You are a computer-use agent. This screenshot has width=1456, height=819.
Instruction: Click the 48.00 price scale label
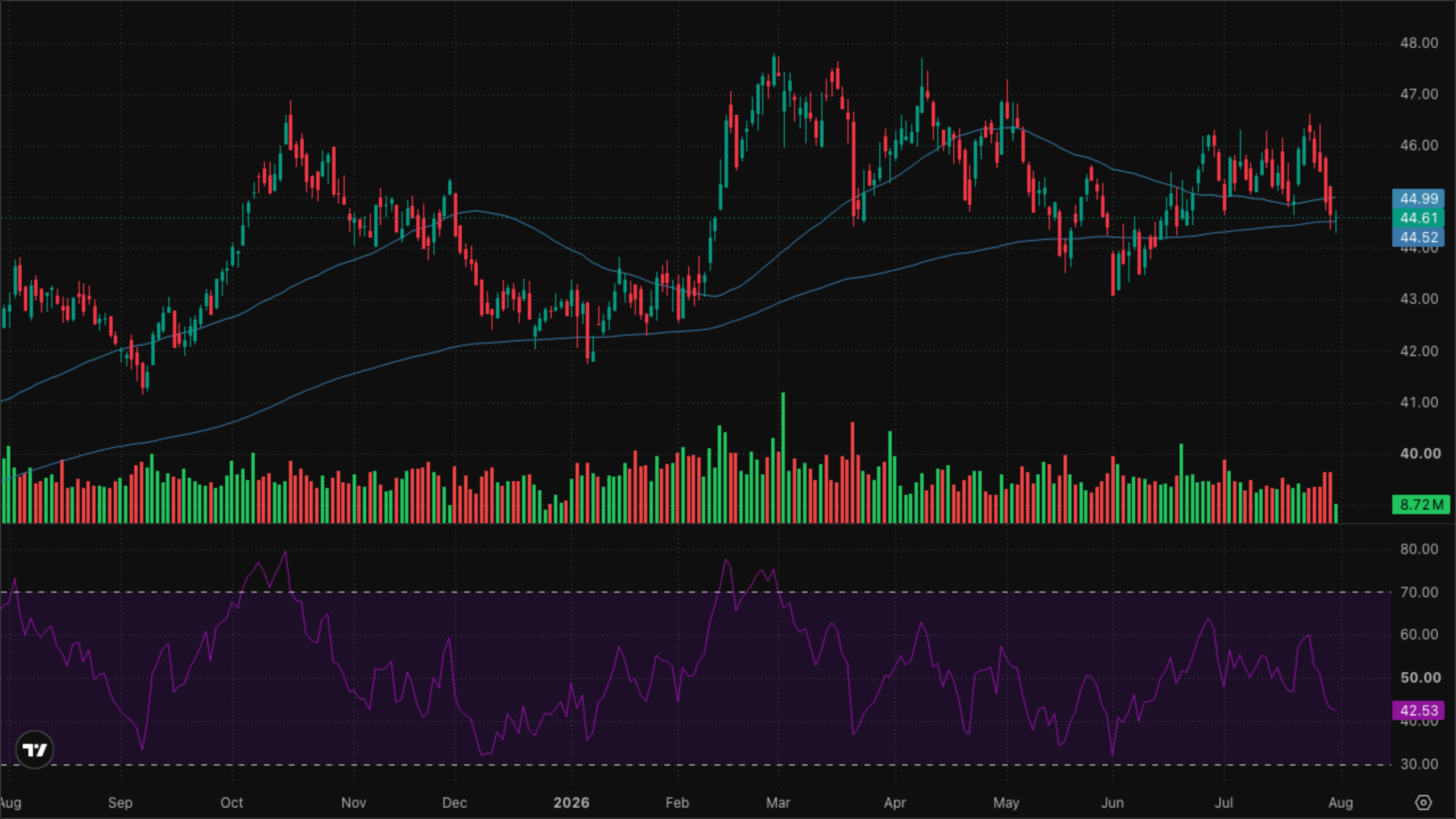click(x=1418, y=43)
